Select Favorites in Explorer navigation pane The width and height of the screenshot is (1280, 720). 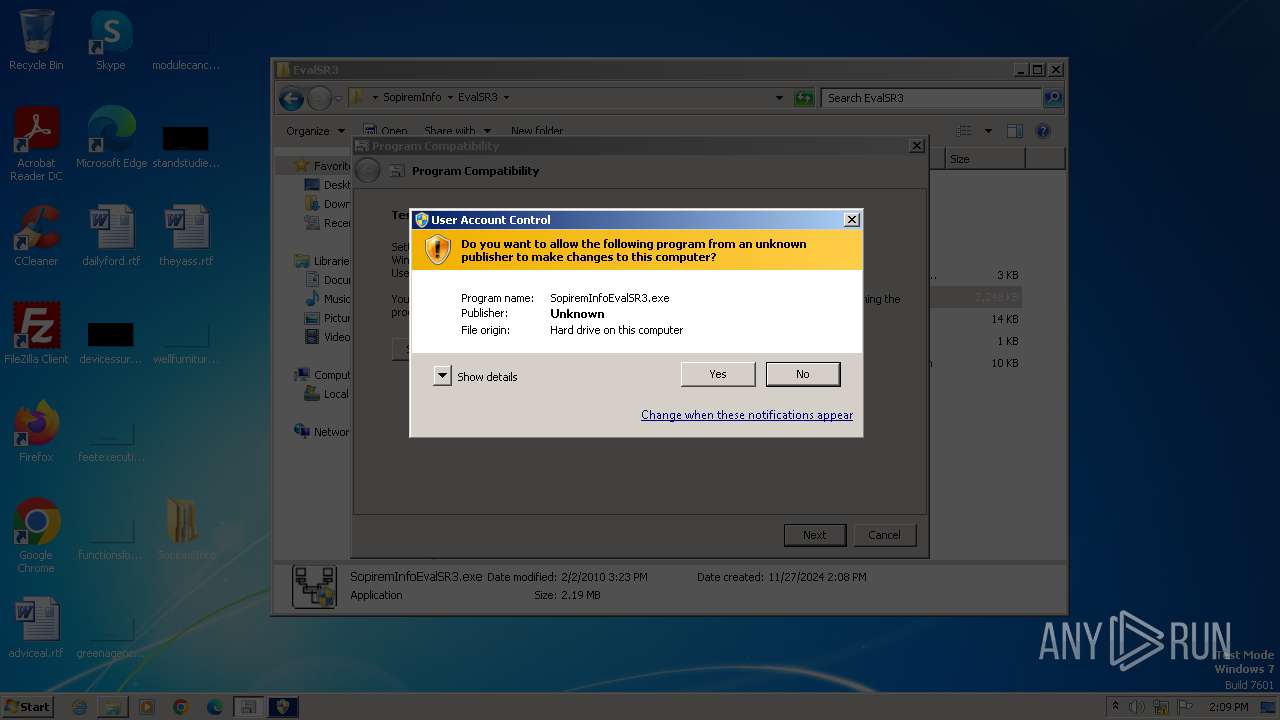[323, 166]
